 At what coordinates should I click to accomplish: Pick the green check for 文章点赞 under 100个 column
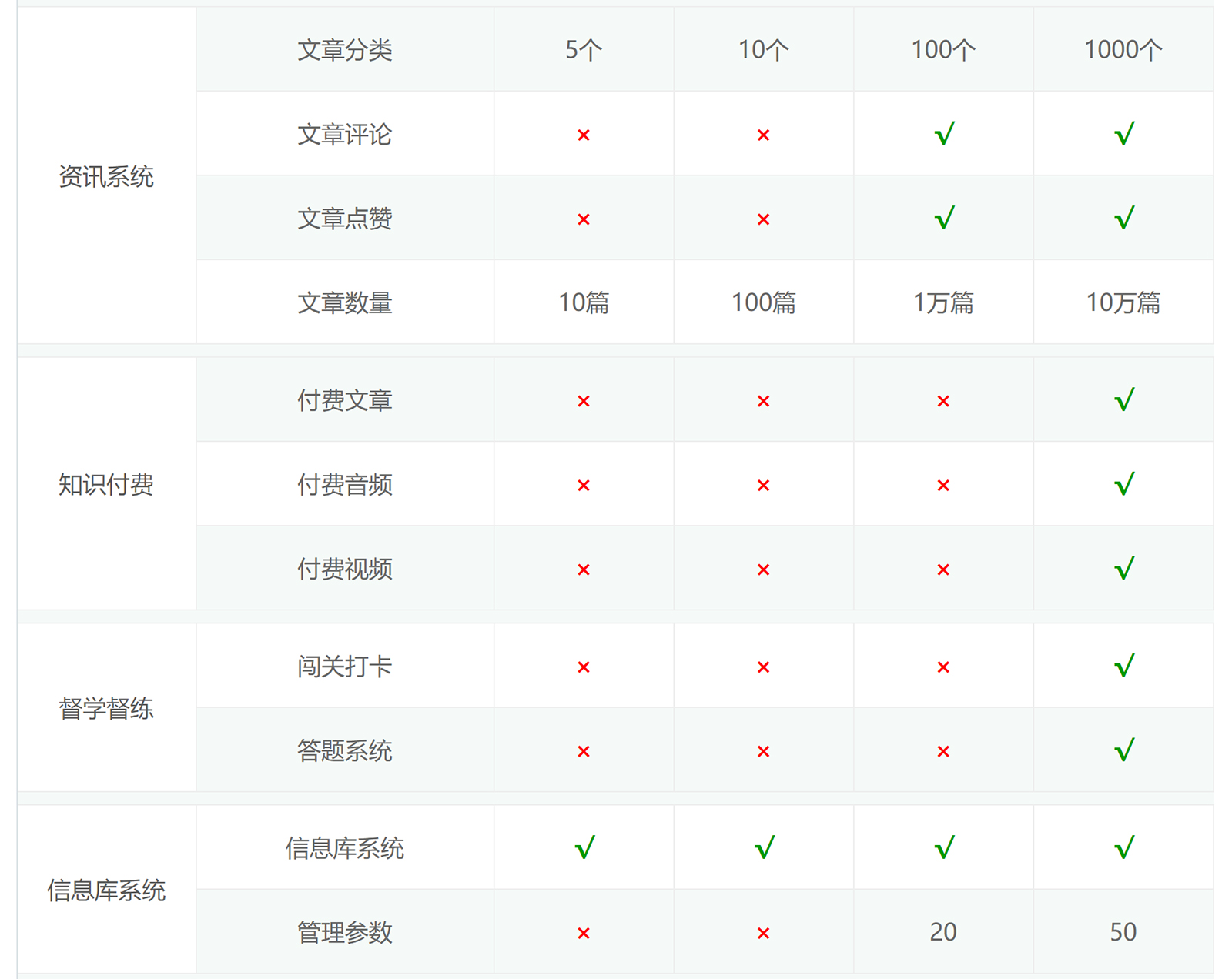944,219
